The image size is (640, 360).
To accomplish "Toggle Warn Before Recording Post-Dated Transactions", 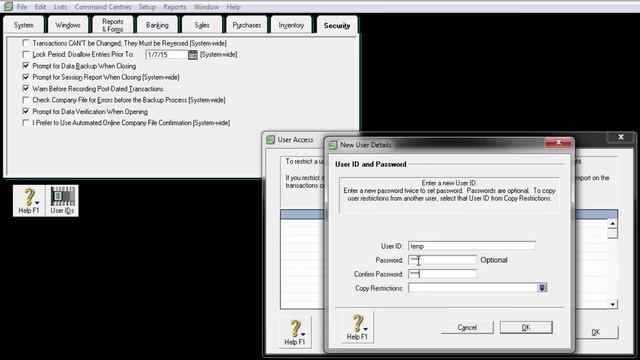I will point(26,89).
